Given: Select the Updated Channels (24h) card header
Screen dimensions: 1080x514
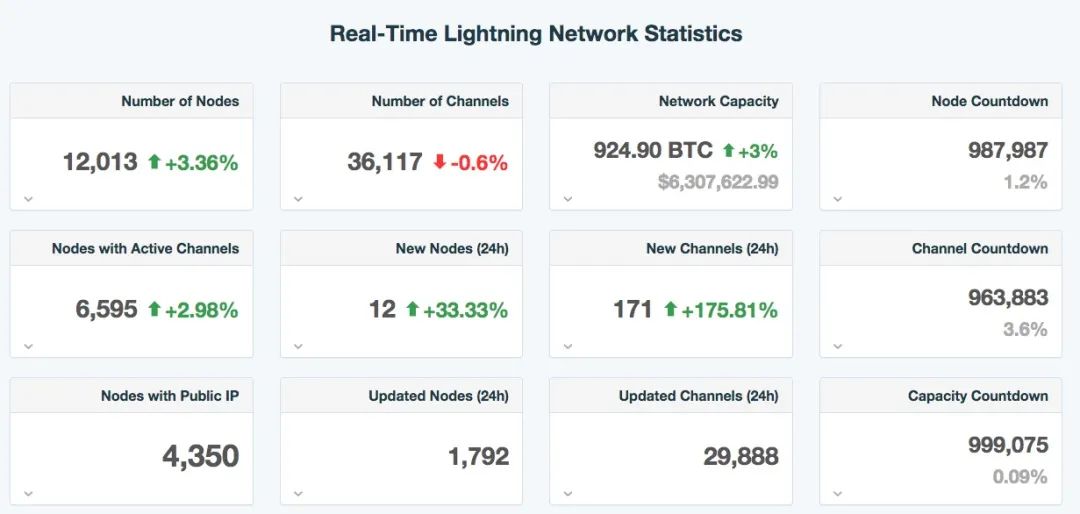Looking at the screenshot, I should tap(698, 396).
